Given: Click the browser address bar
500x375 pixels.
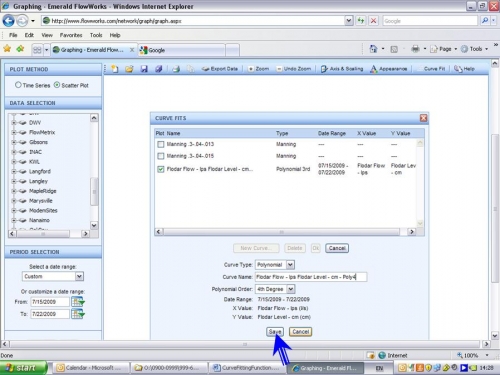Looking at the screenshot, I should pyautogui.click(x=193, y=21).
